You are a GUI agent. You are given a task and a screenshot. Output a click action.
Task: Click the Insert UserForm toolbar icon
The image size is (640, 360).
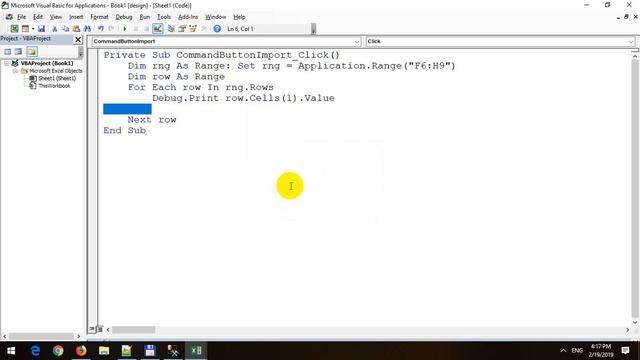tap(25, 29)
